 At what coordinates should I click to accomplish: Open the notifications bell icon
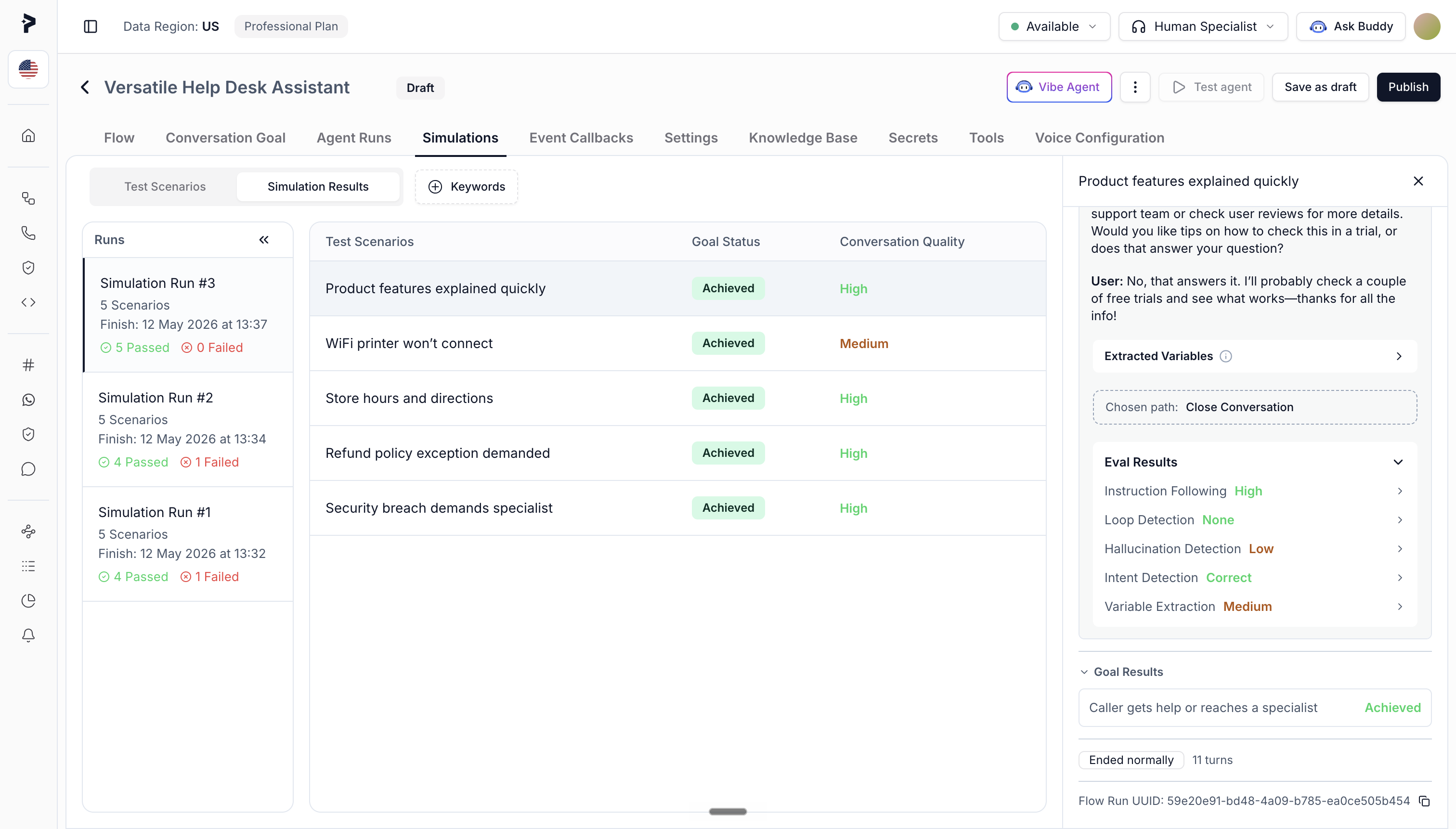28,635
